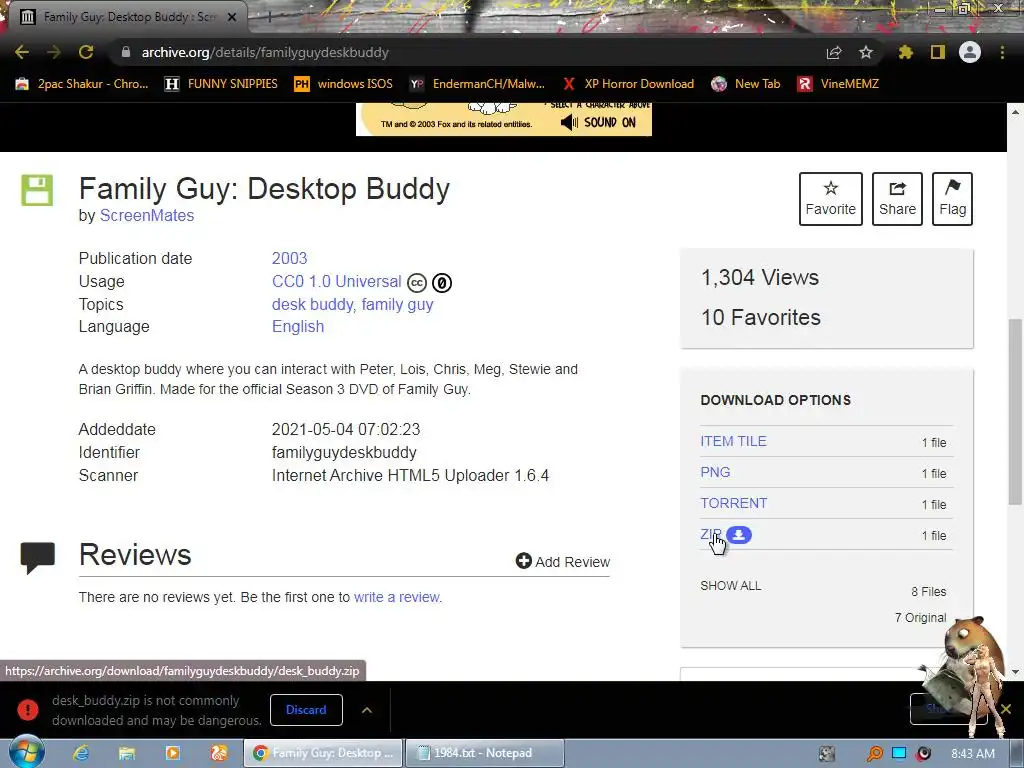Click the 2003 publication date link
Image resolution: width=1024 pixels, height=768 pixels.
click(x=289, y=258)
